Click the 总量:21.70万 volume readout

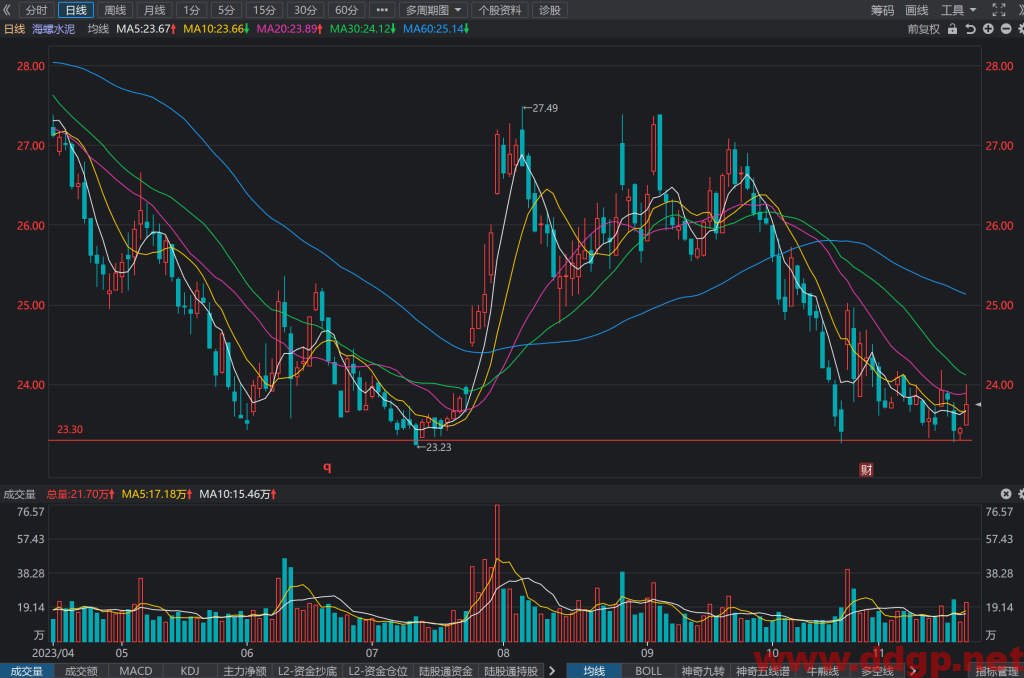(x=80, y=494)
